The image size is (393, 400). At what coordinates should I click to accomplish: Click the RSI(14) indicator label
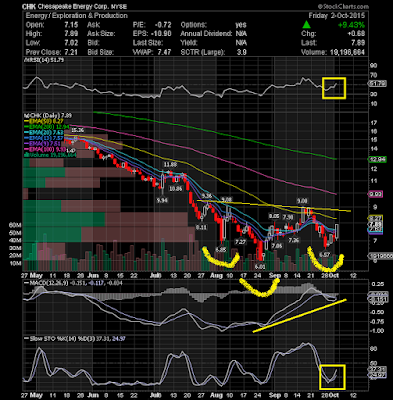tap(43, 60)
